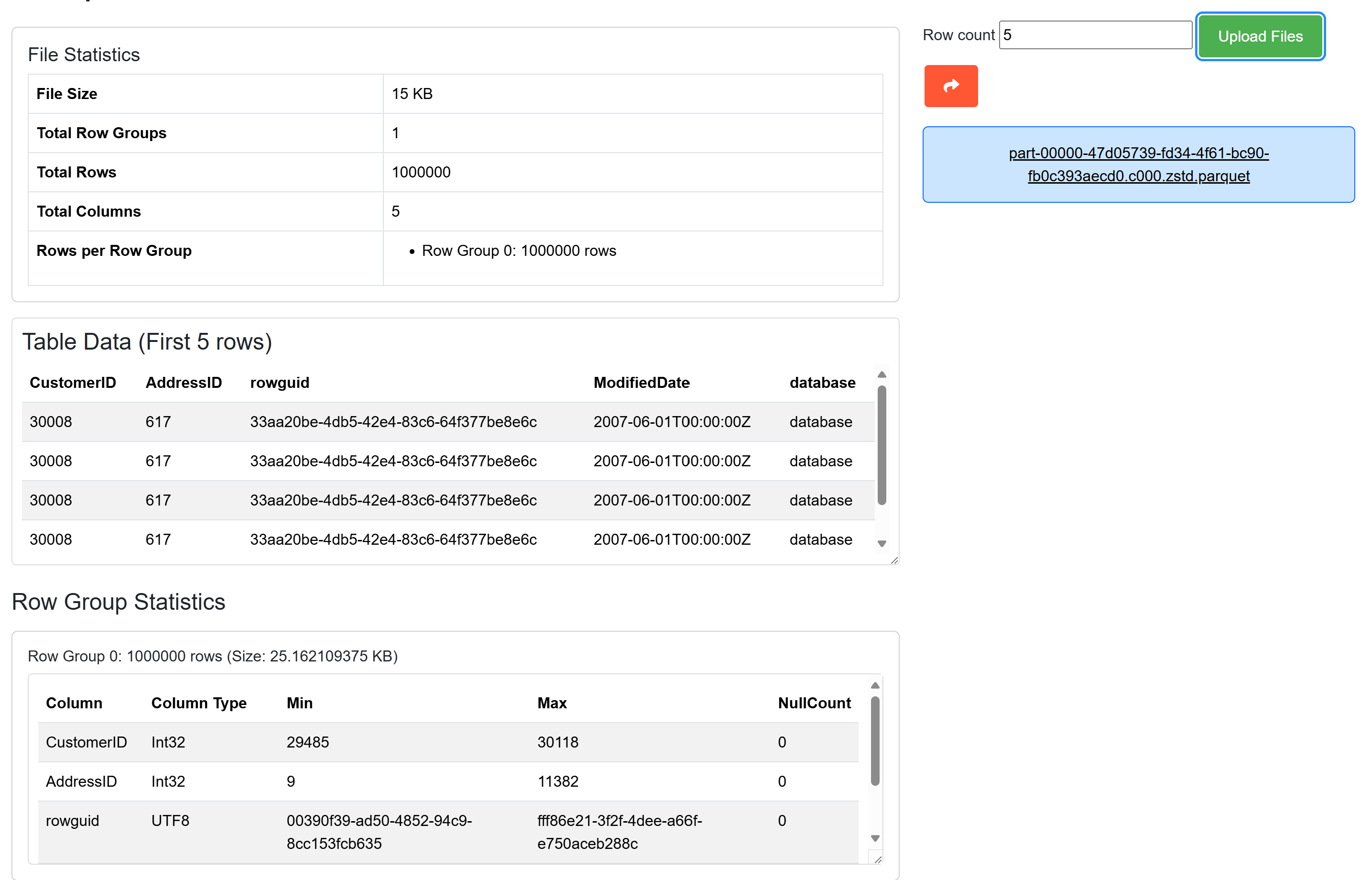Viewport: 1372px width, 880px height.
Task: Click the NullCount header in statistics table
Action: 814,703
